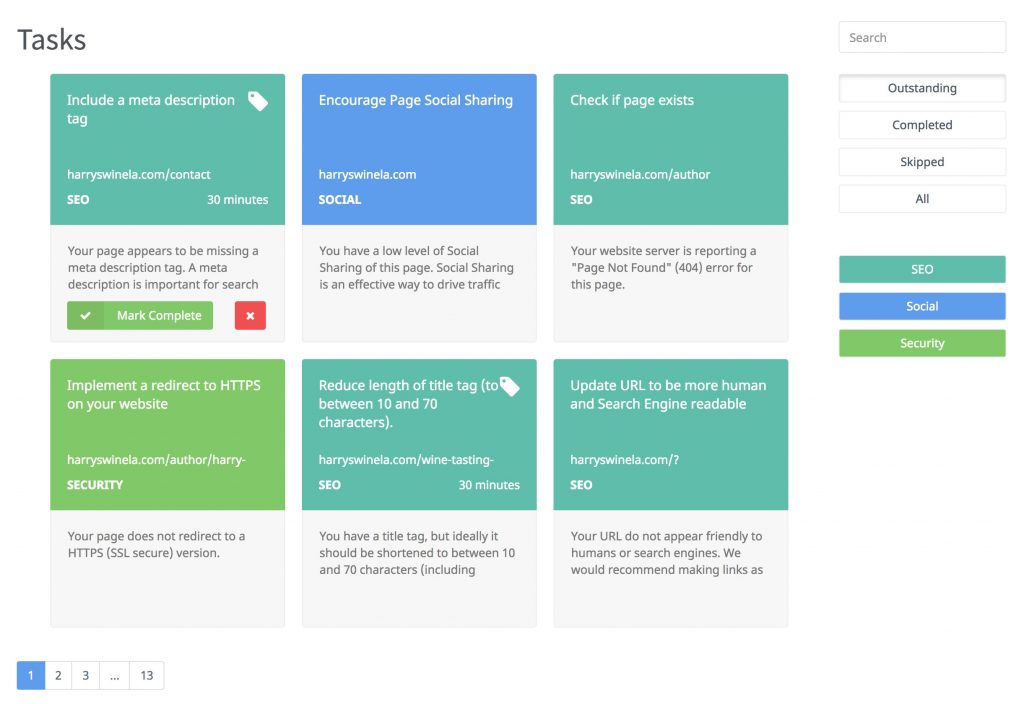The height and width of the screenshot is (704, 1024).
Task: Click inside the Search field
Action: click(921, 37)
